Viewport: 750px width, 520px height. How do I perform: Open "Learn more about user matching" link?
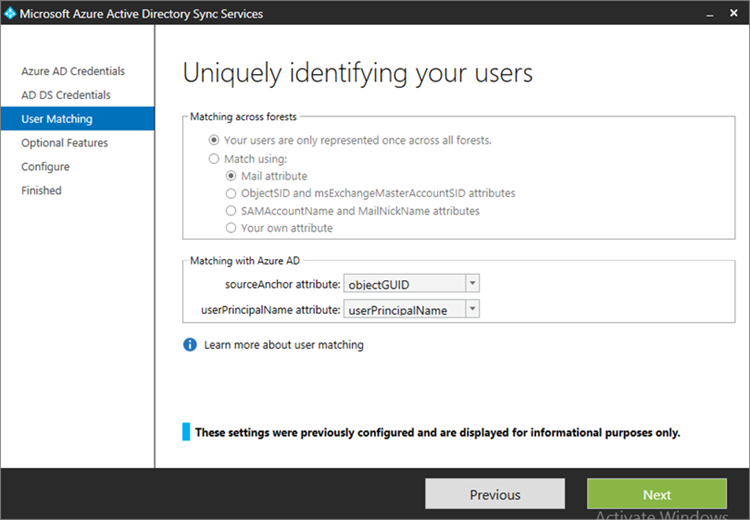[284, 345]
